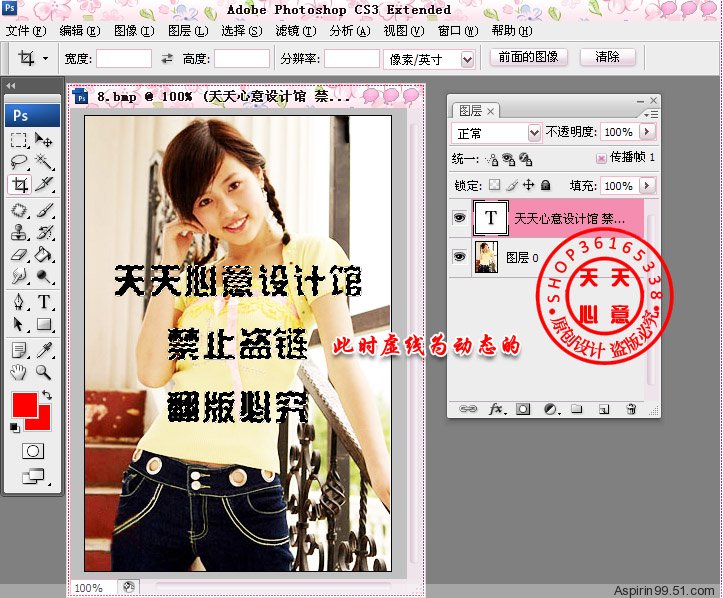Select the Clone Stamp tool
This screenshot has height=598, width=723.
pyautogui.click(x=19, y=232)
